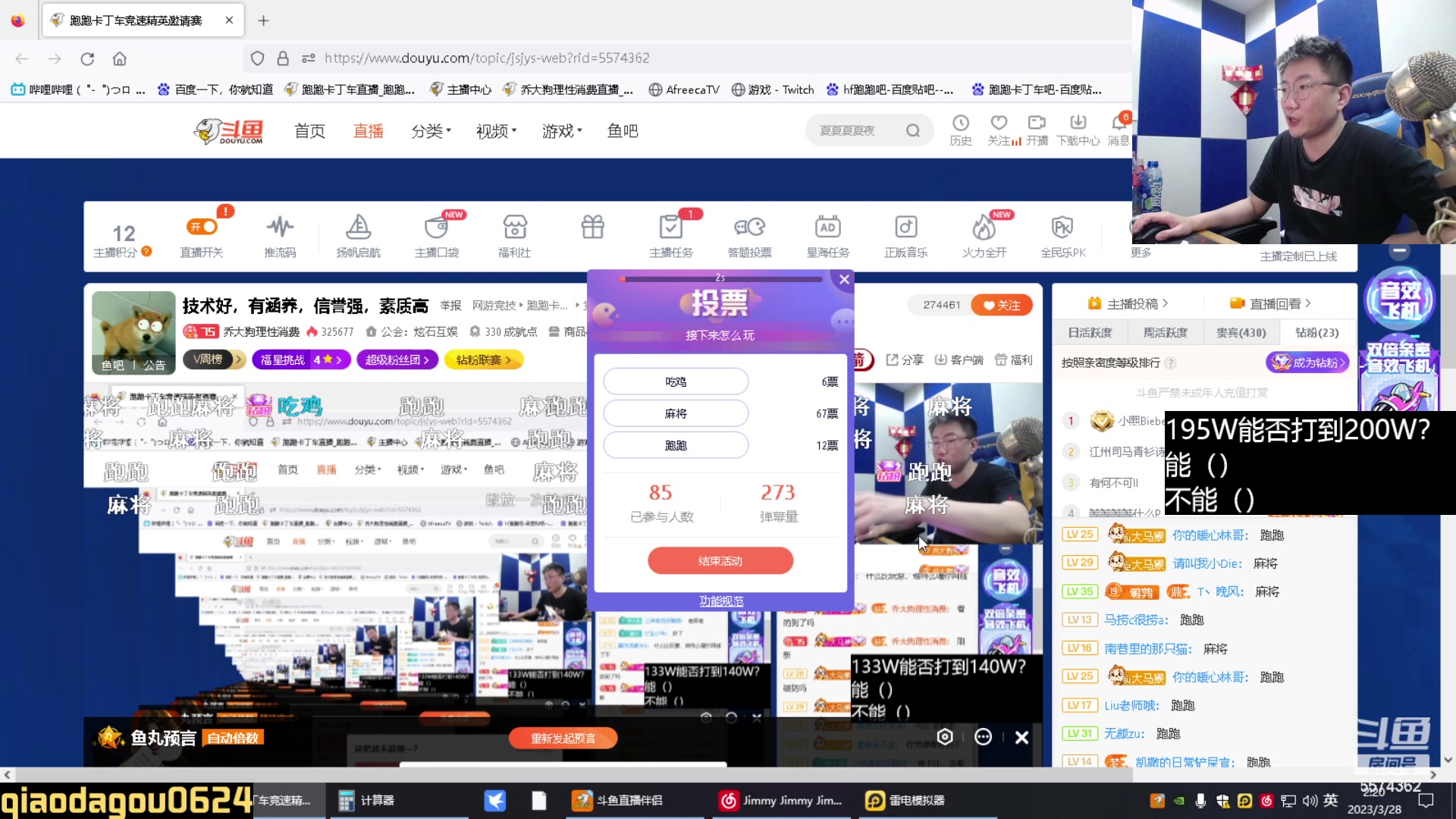Screen dimensions: 1456x819
Task: Click the 重新发起预言 button
Action: point(564,738)
